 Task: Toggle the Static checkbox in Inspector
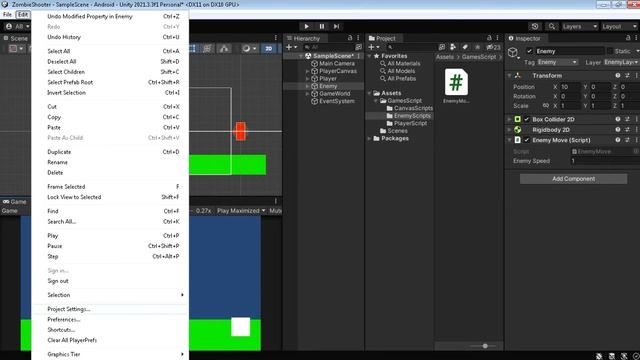[610, 51]
